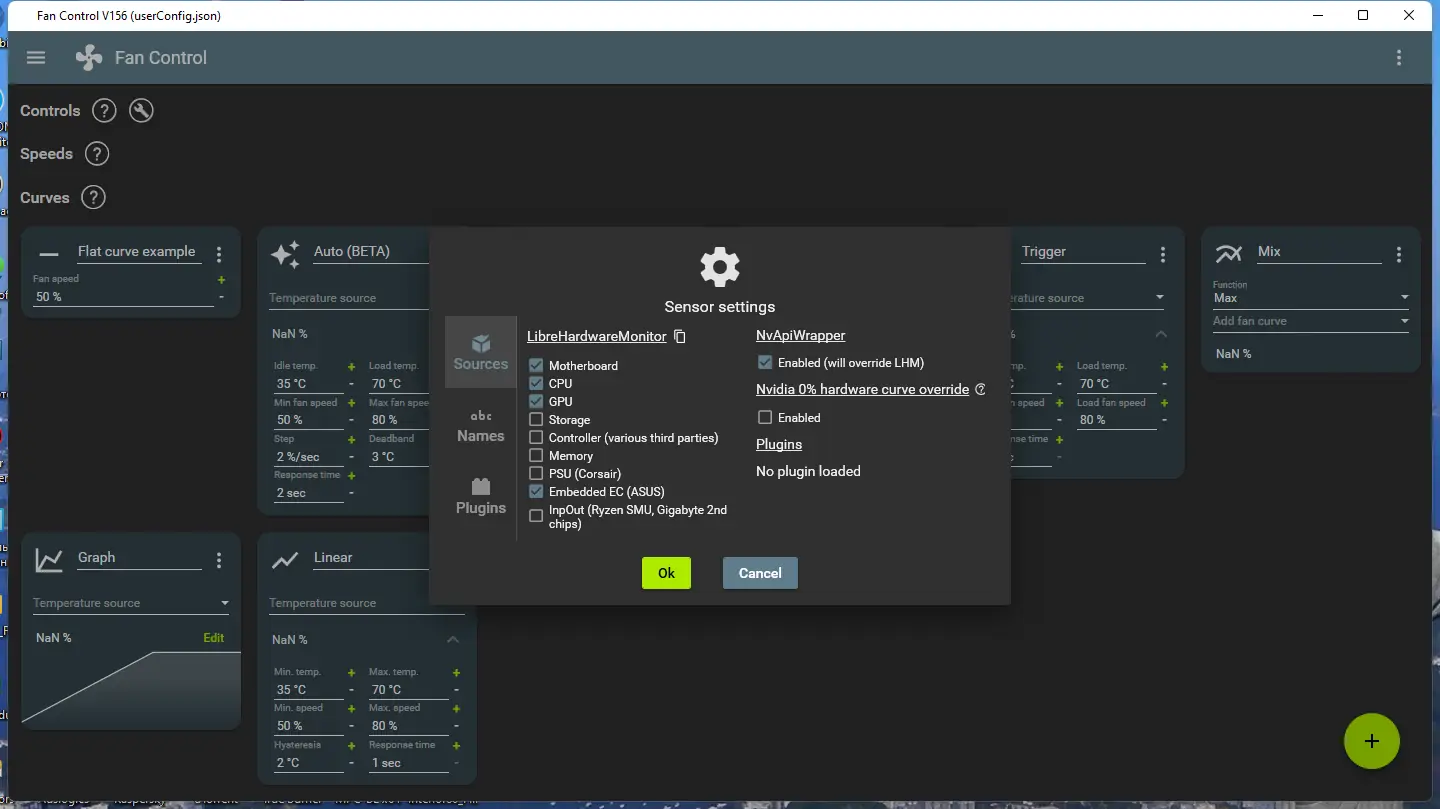Image resolution: width=1440 pixels, height=809 pixels.
Task: Uncheck Embedded EC (ASUS) source
Action: click(536, 492)
